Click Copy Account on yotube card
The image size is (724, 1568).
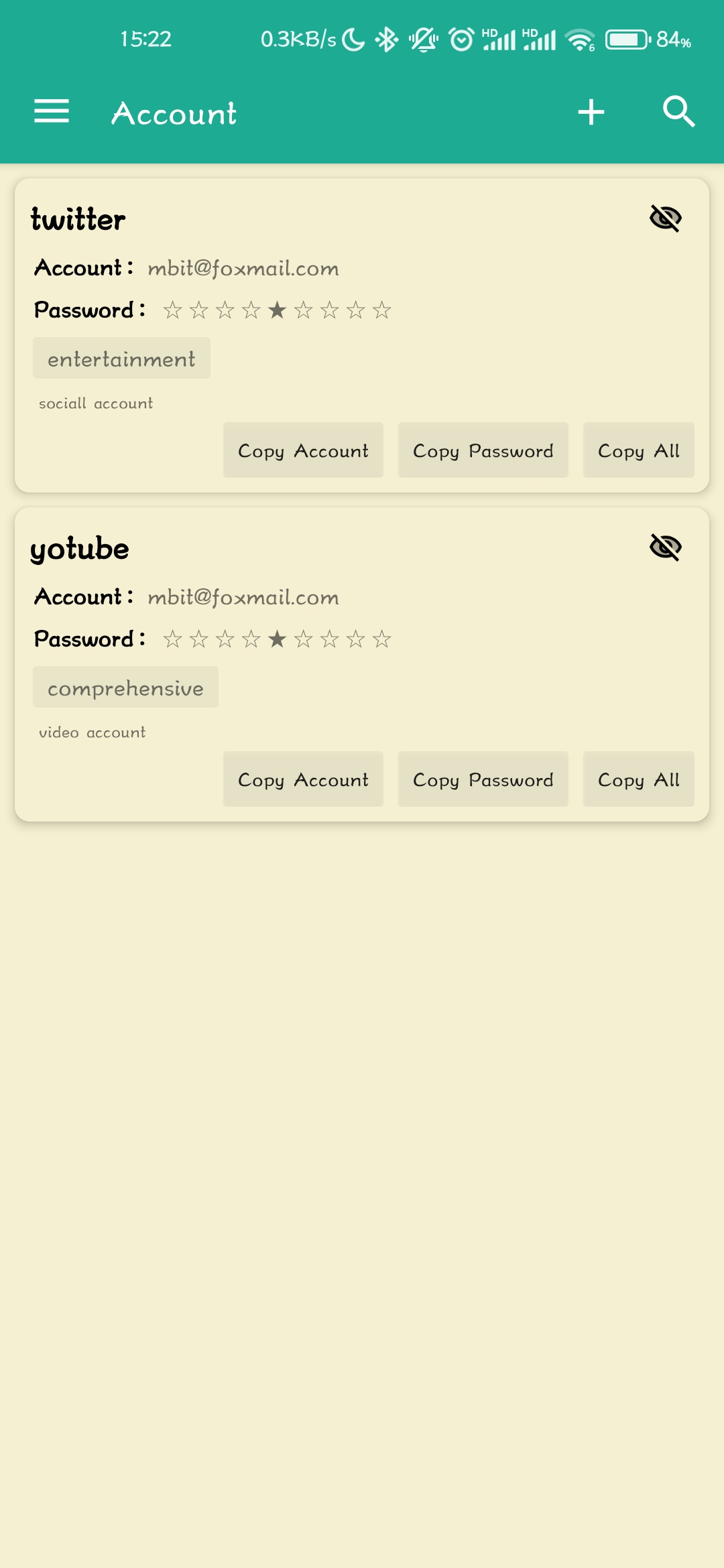(x=303, y=779)
